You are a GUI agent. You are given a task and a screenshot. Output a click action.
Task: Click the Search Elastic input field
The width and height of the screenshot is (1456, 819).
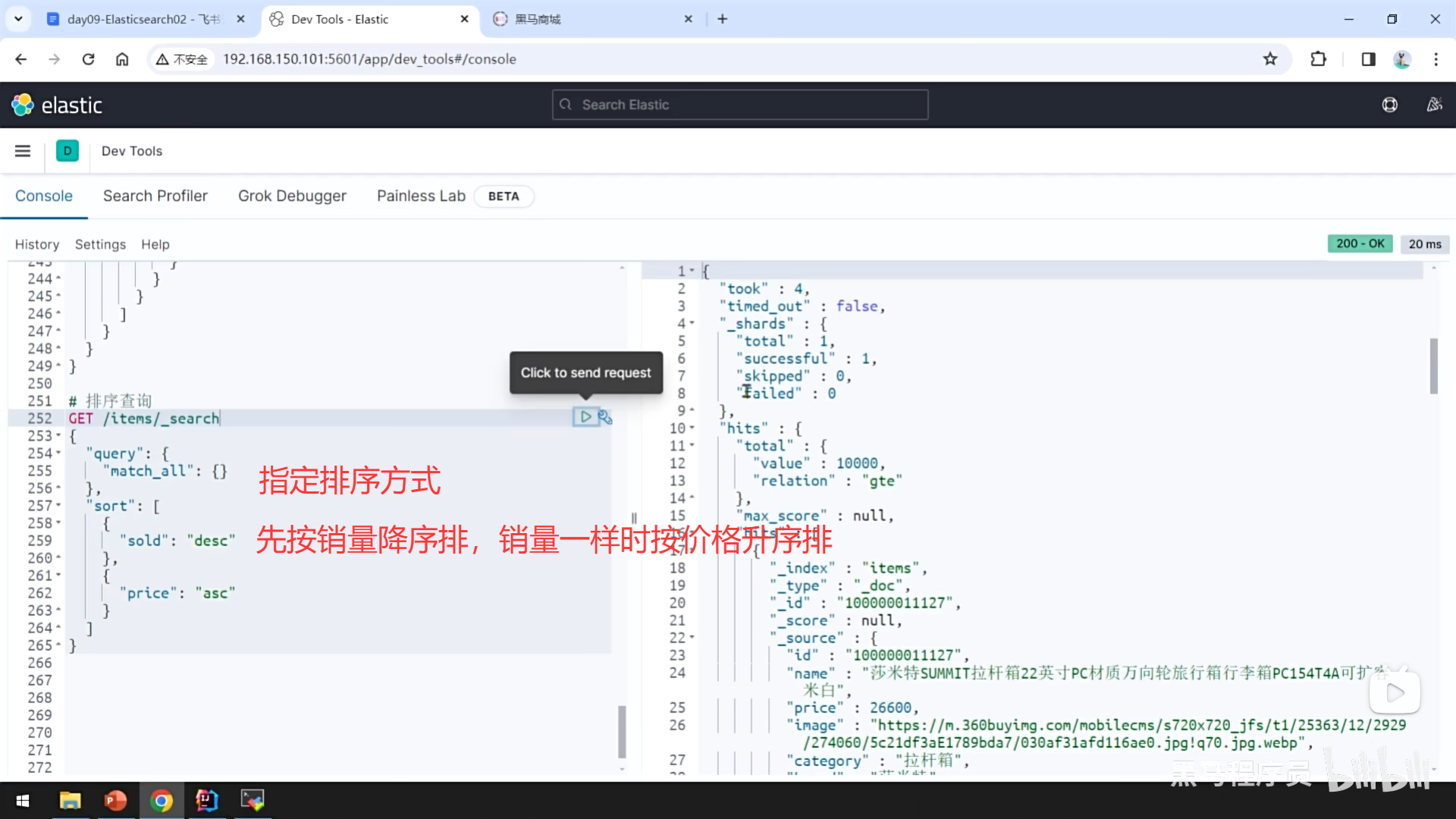click(740, 105)
